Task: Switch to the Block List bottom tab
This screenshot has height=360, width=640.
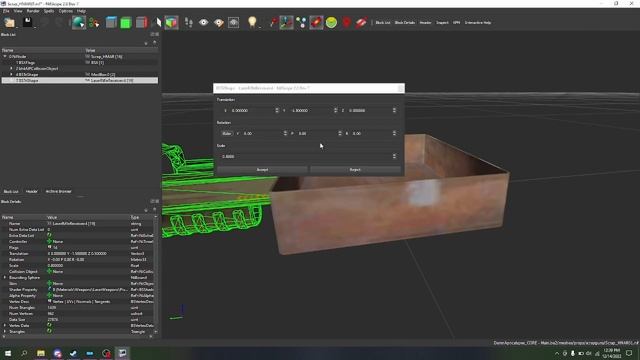Action: tap(11, 191)
